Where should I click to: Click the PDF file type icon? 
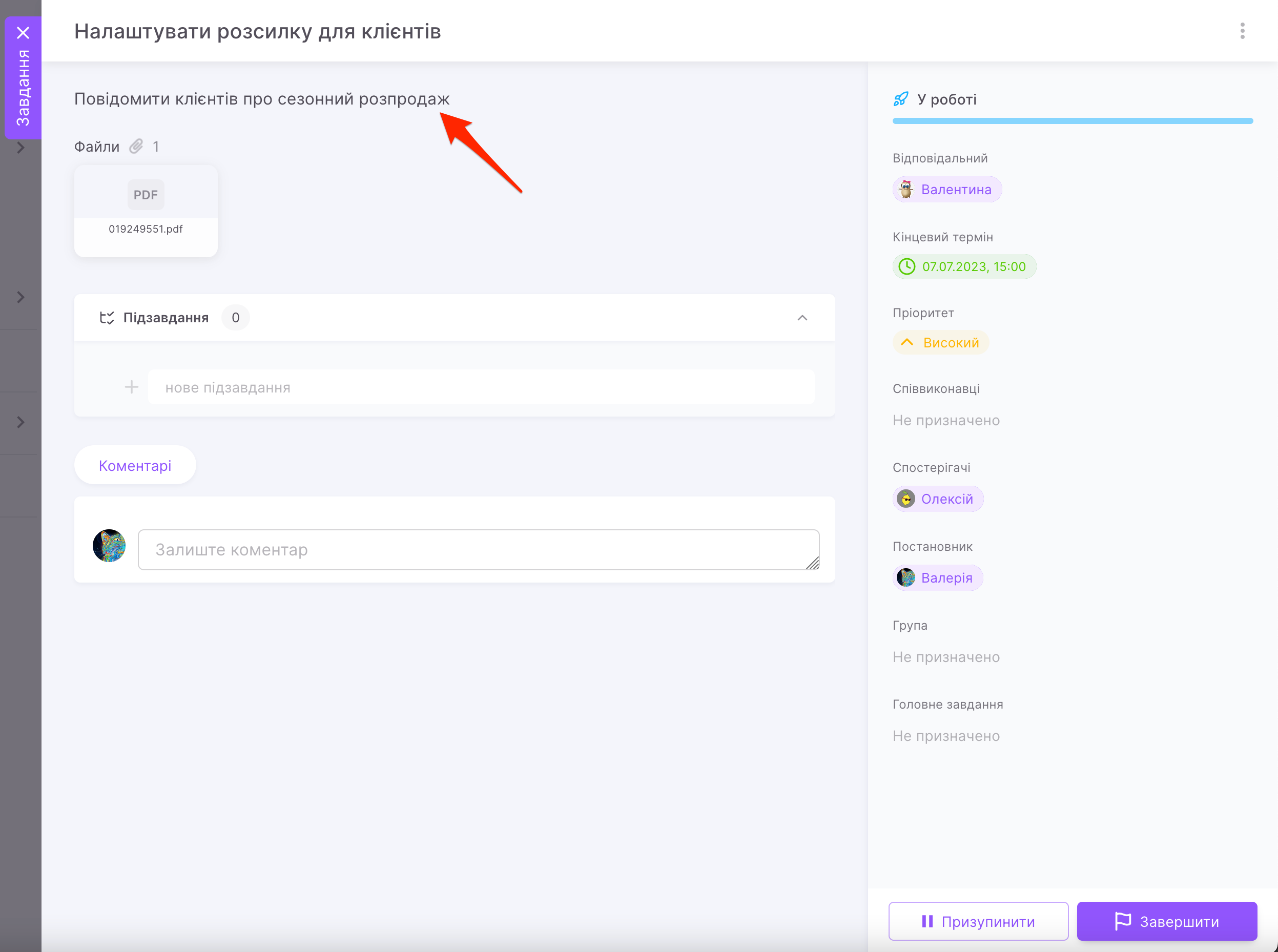[x=145, y=195]
